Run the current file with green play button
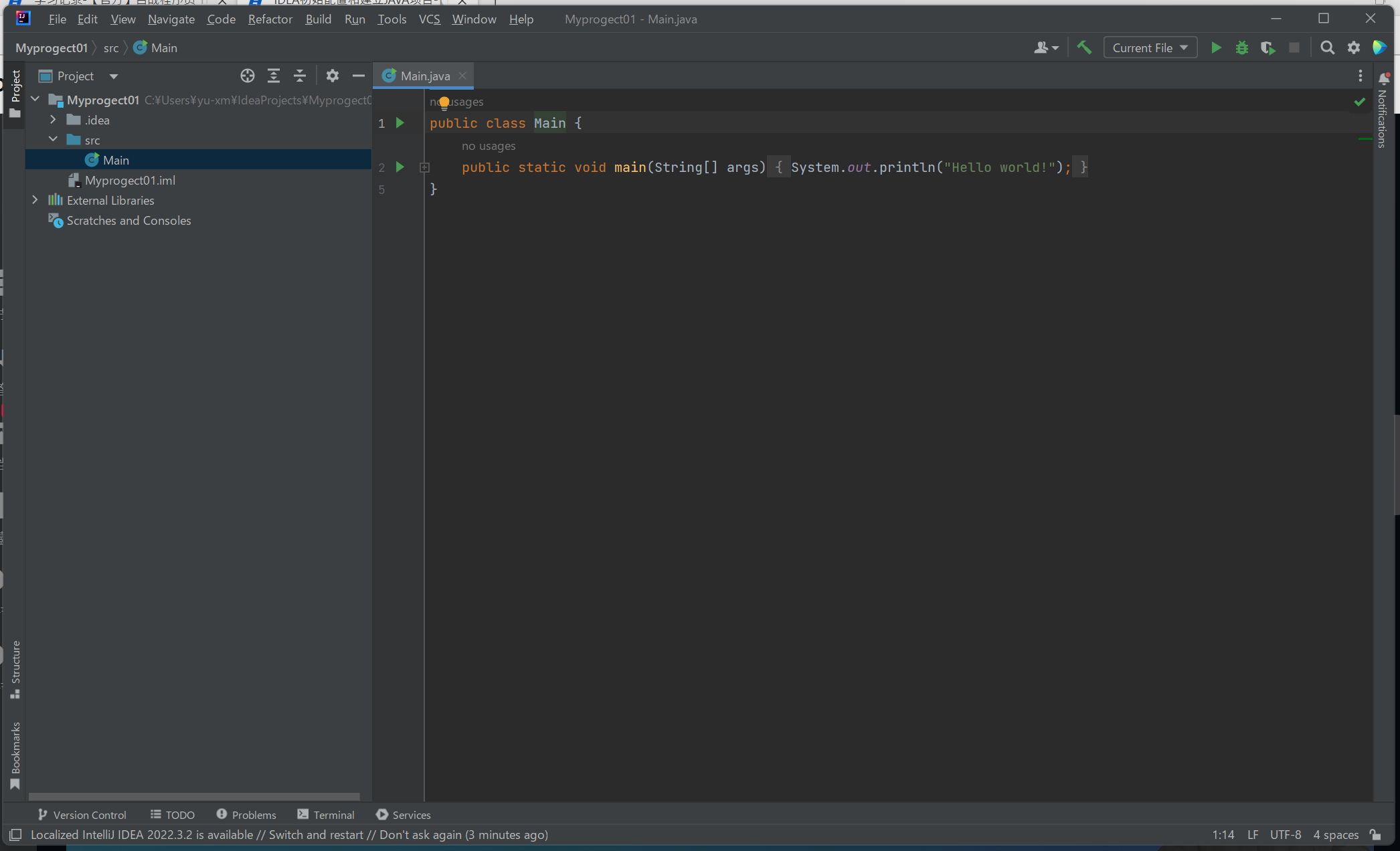The width and height of the screenshot is (1400, 851). click(x=1216, y=48)
